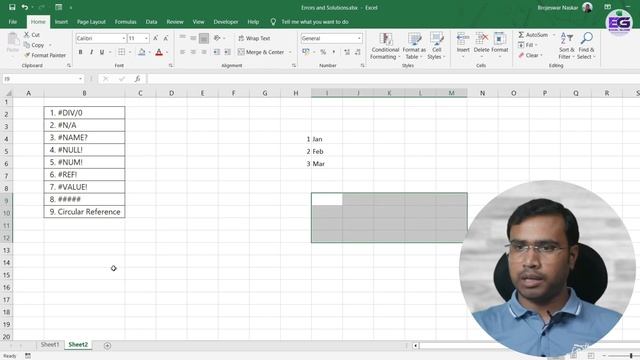Toggle underline formatting
The image size is (640, 360).
(102, 52)
